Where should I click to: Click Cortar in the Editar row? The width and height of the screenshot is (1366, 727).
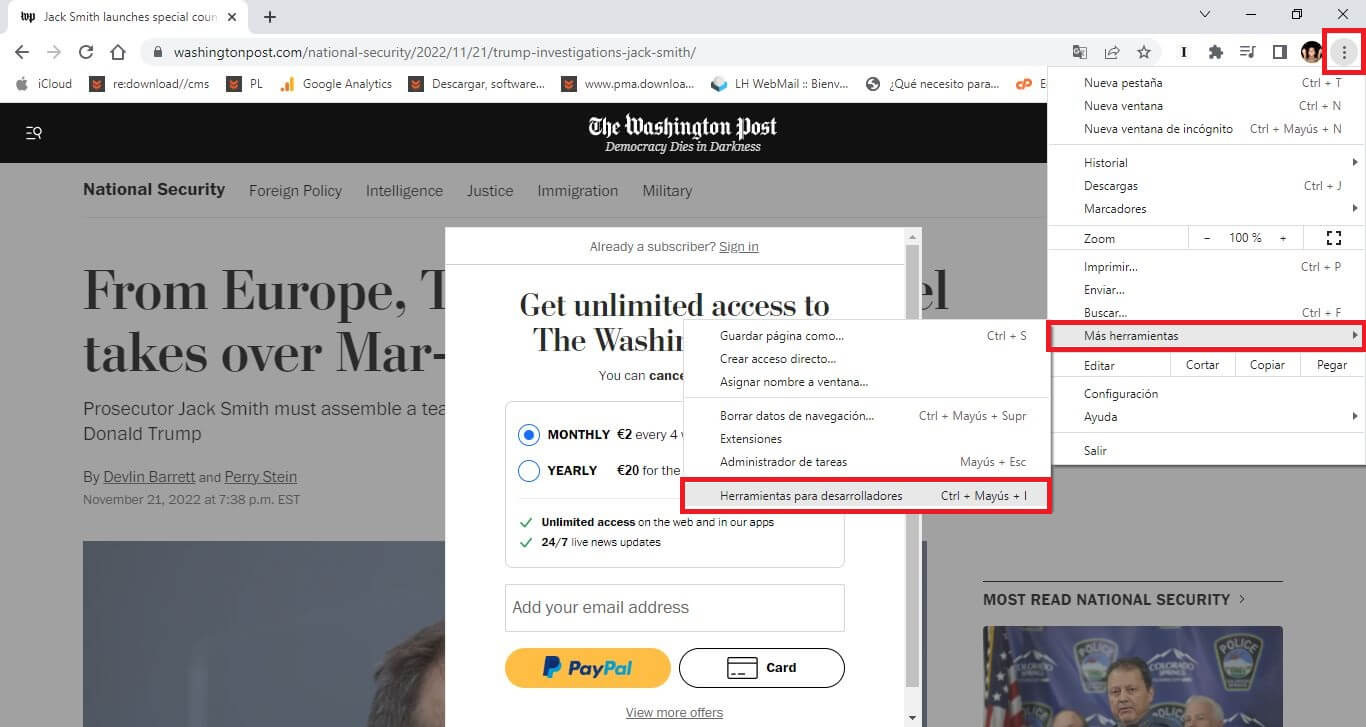(x=1202, y=365)
